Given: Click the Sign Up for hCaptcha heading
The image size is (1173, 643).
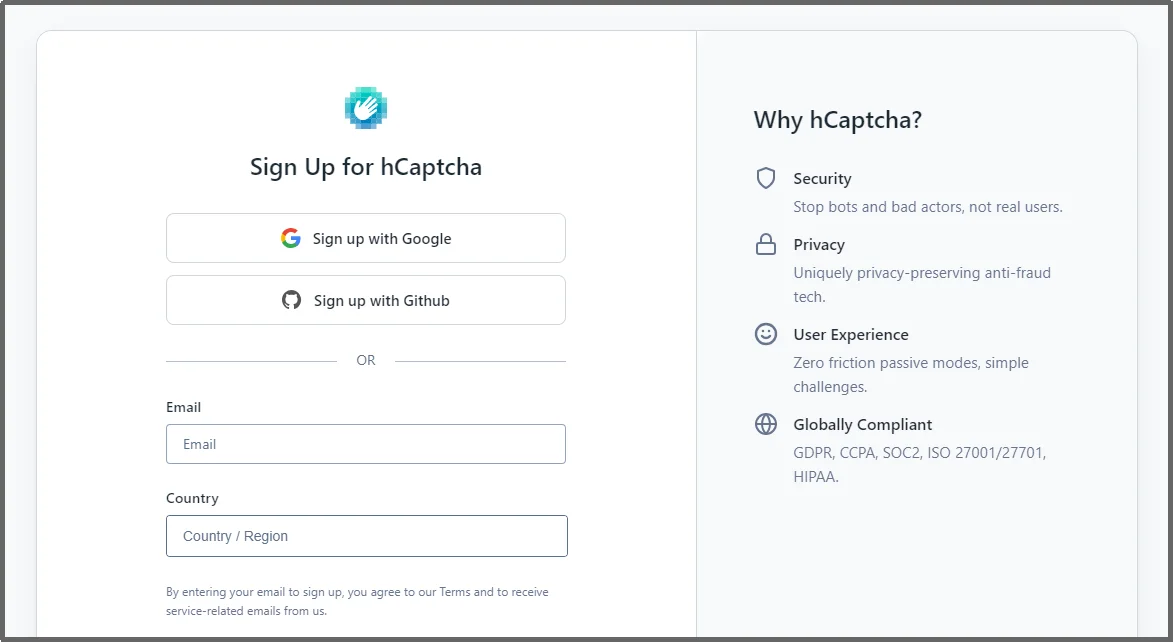Looking at the screenshot, I should [x=366, y=167].
